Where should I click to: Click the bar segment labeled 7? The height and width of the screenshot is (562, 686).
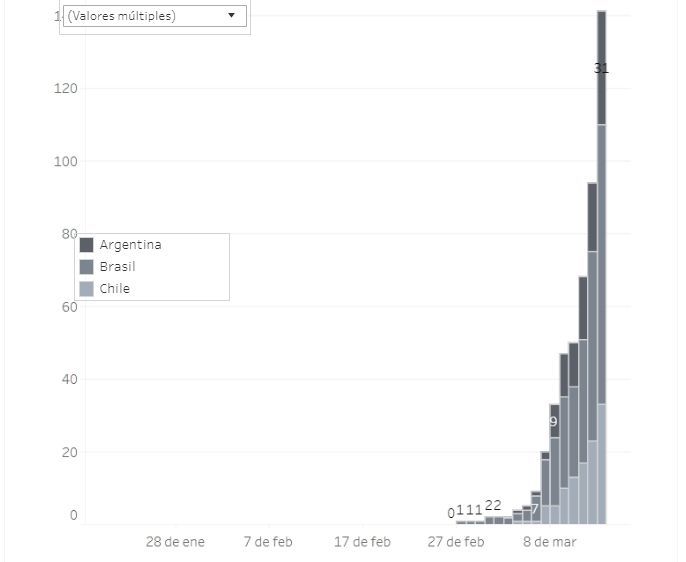coord(535,509)
